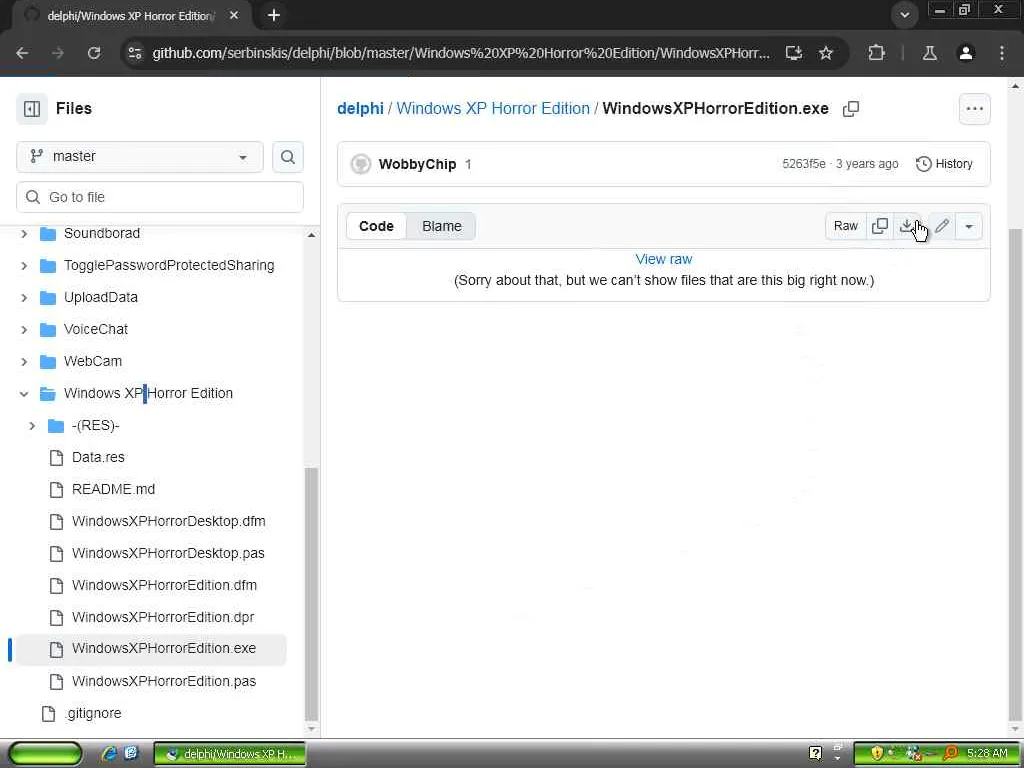Launch Internet Explorer from quick launch
This screenshot has height=768, width=1024.
(x=109, y=754)
